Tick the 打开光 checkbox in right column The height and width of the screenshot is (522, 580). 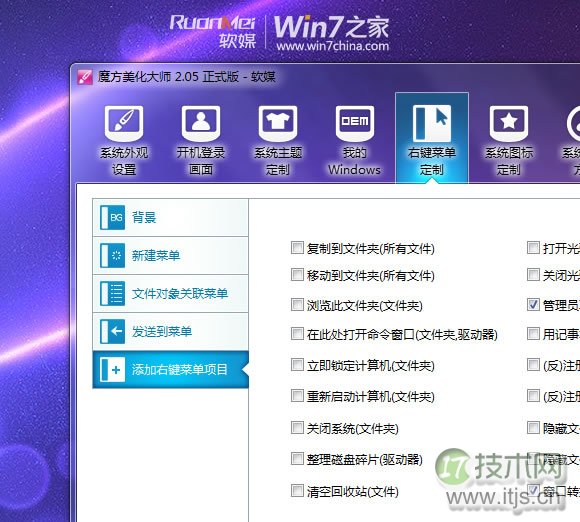(533, 247)
